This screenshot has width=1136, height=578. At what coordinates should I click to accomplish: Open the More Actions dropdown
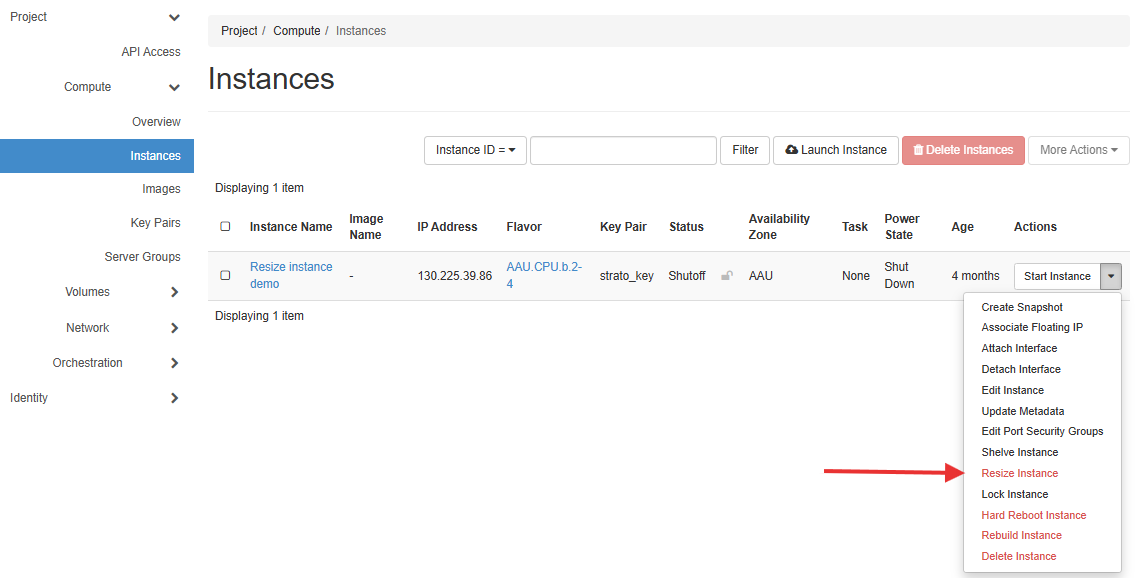[1078, 150]
